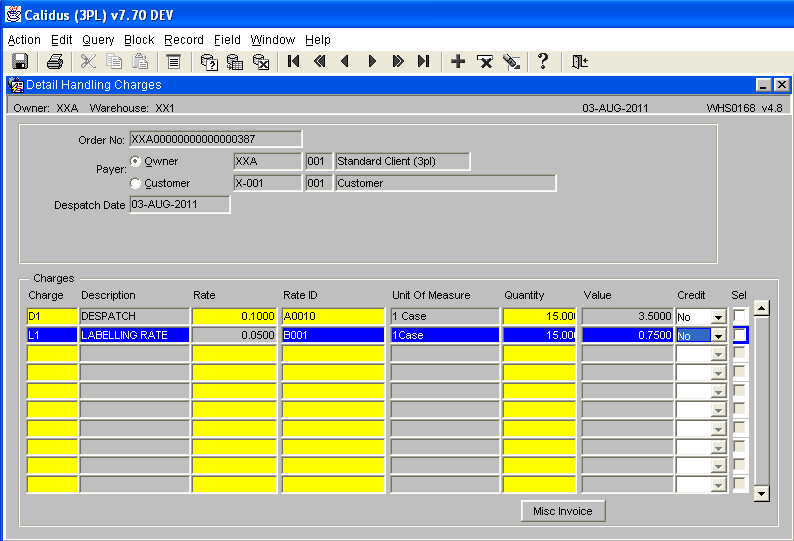Open Credit dropdown in sixth charges row
This screenshot has height=541, width=794.
[x=718, y=411]
